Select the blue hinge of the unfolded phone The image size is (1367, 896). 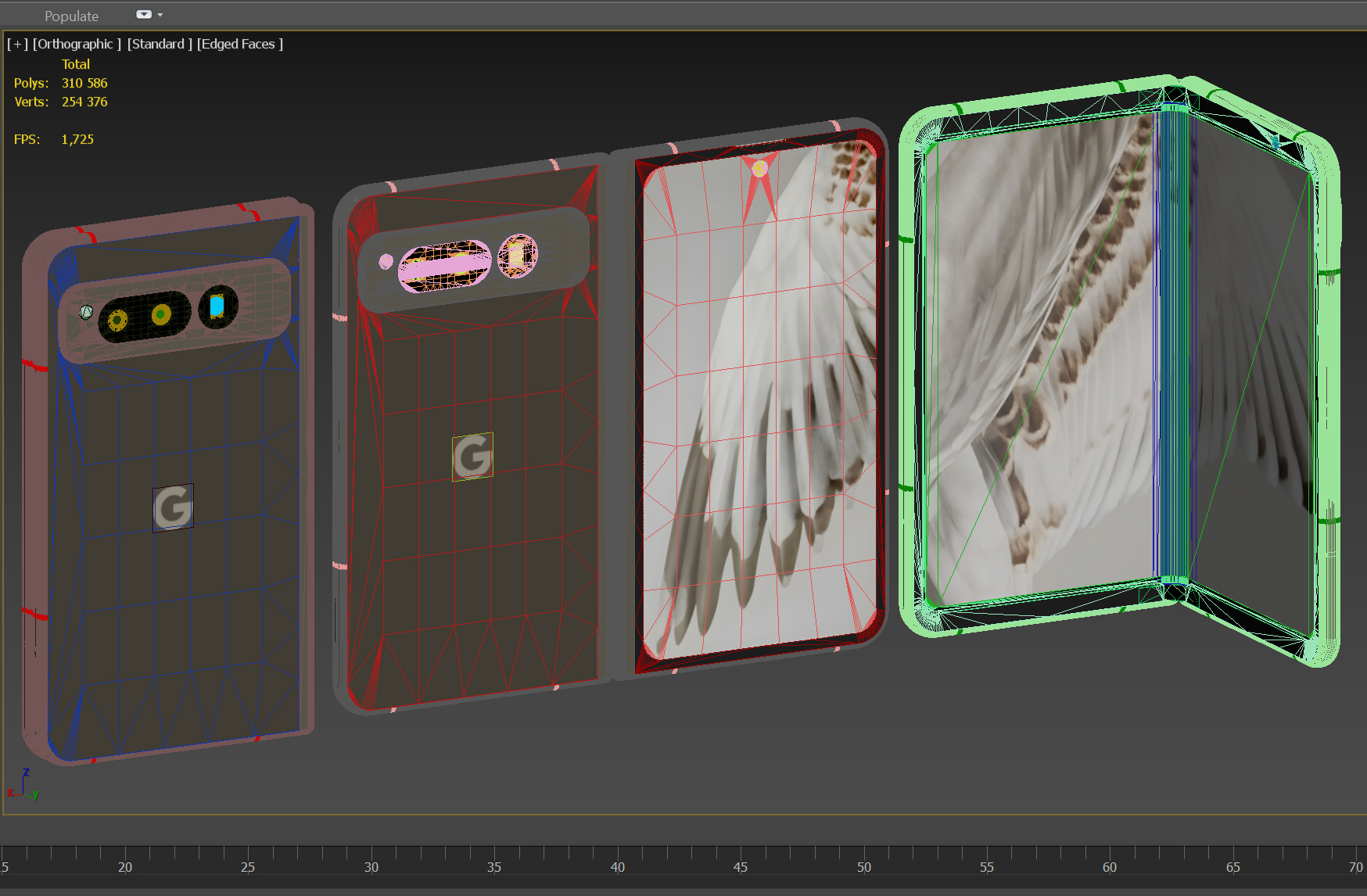tap(1171, 344)
